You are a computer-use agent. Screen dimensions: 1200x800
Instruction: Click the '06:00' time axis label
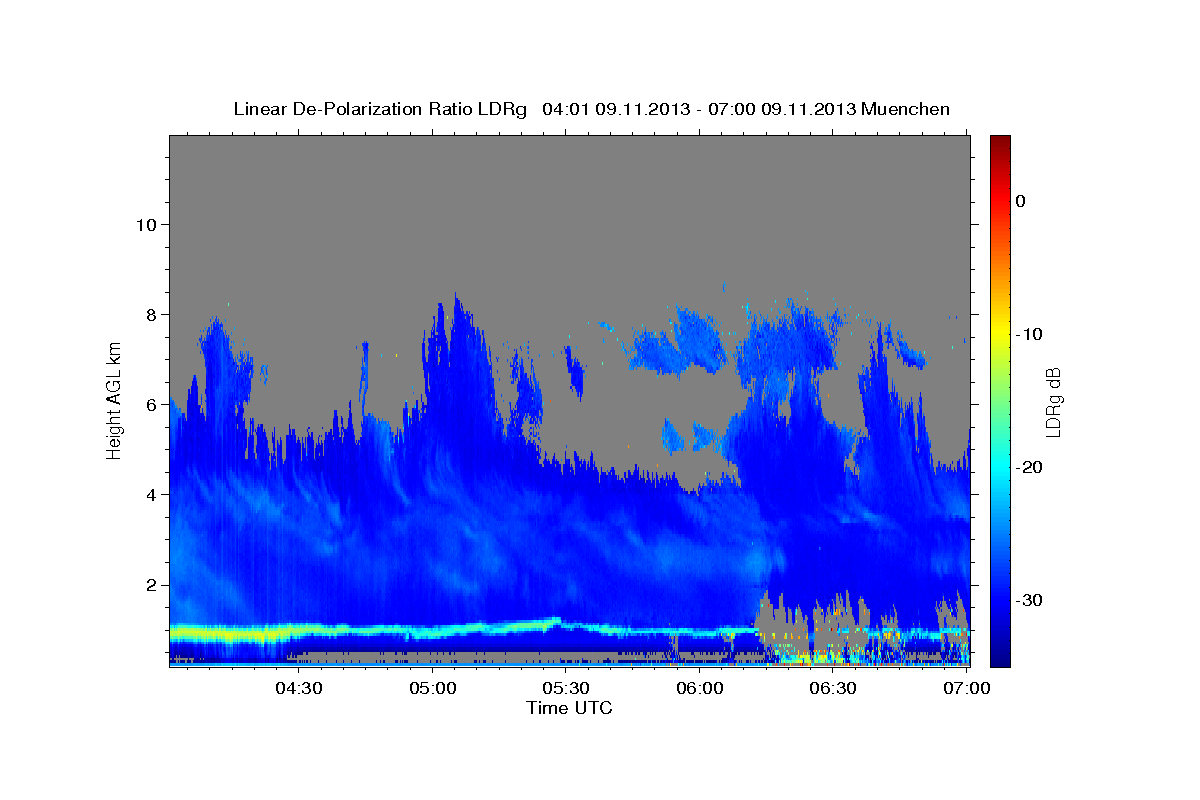point(700,688)
